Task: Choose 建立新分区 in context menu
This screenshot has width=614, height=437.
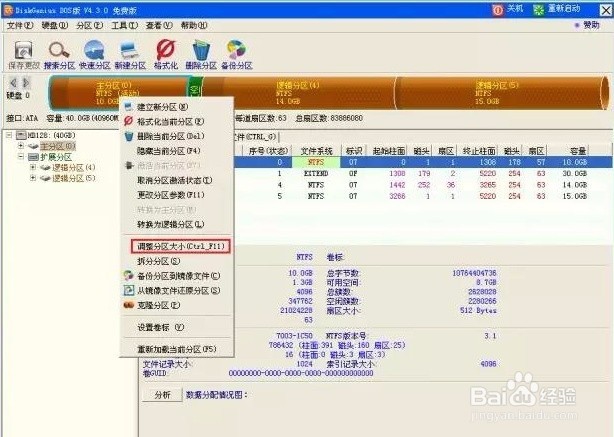Action: [177, 107]
